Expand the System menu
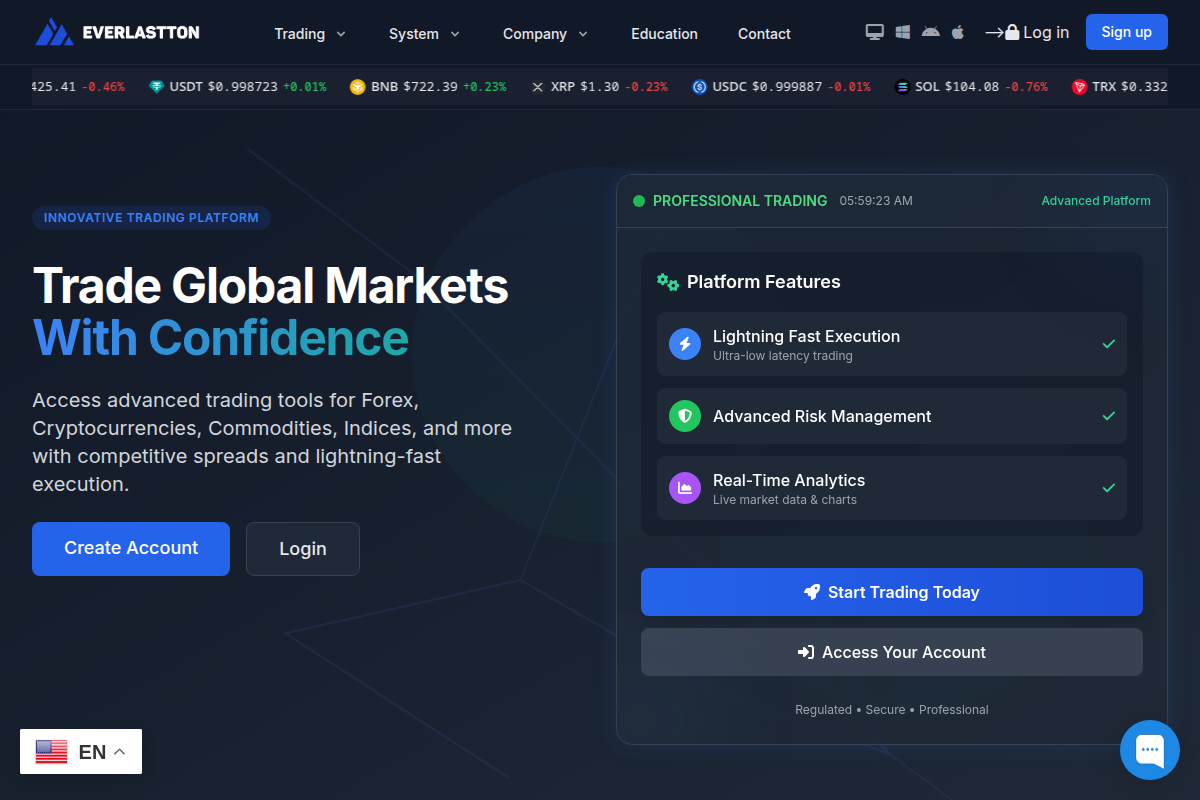Screen dimensions: 1200x800 pos(424,34)
